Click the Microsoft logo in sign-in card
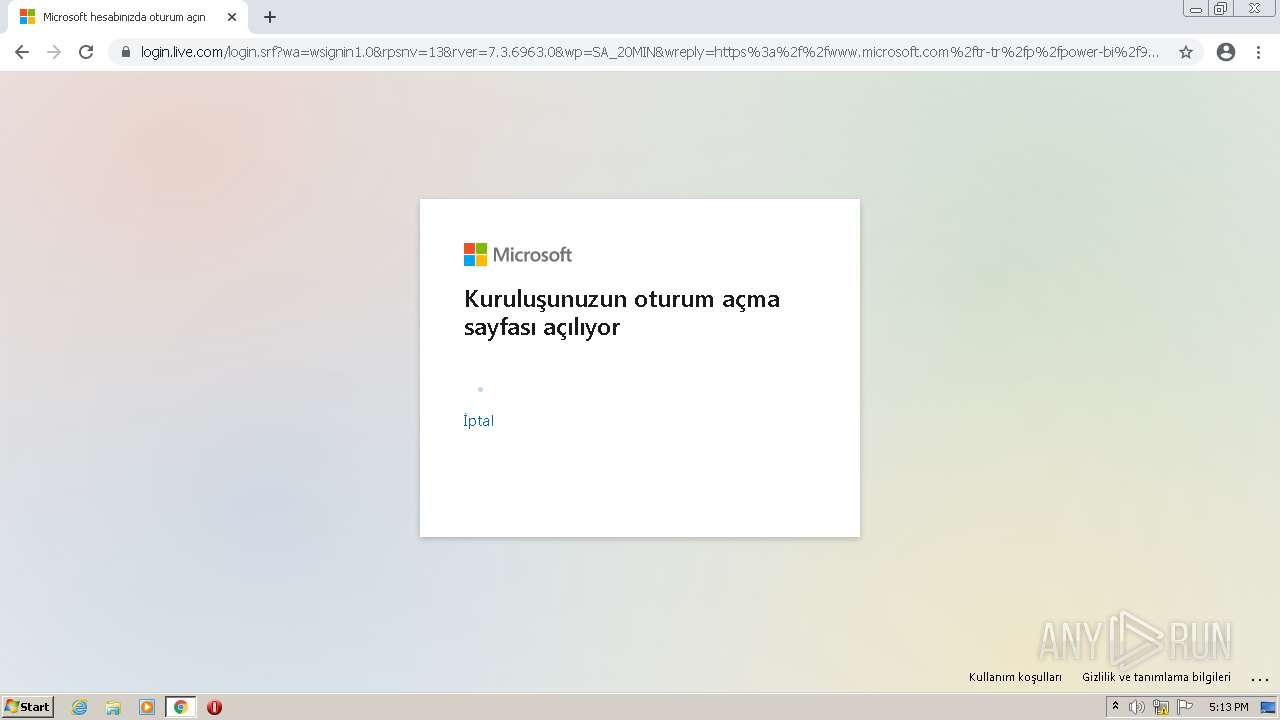 pyautogui.click(x=518, y=255)
